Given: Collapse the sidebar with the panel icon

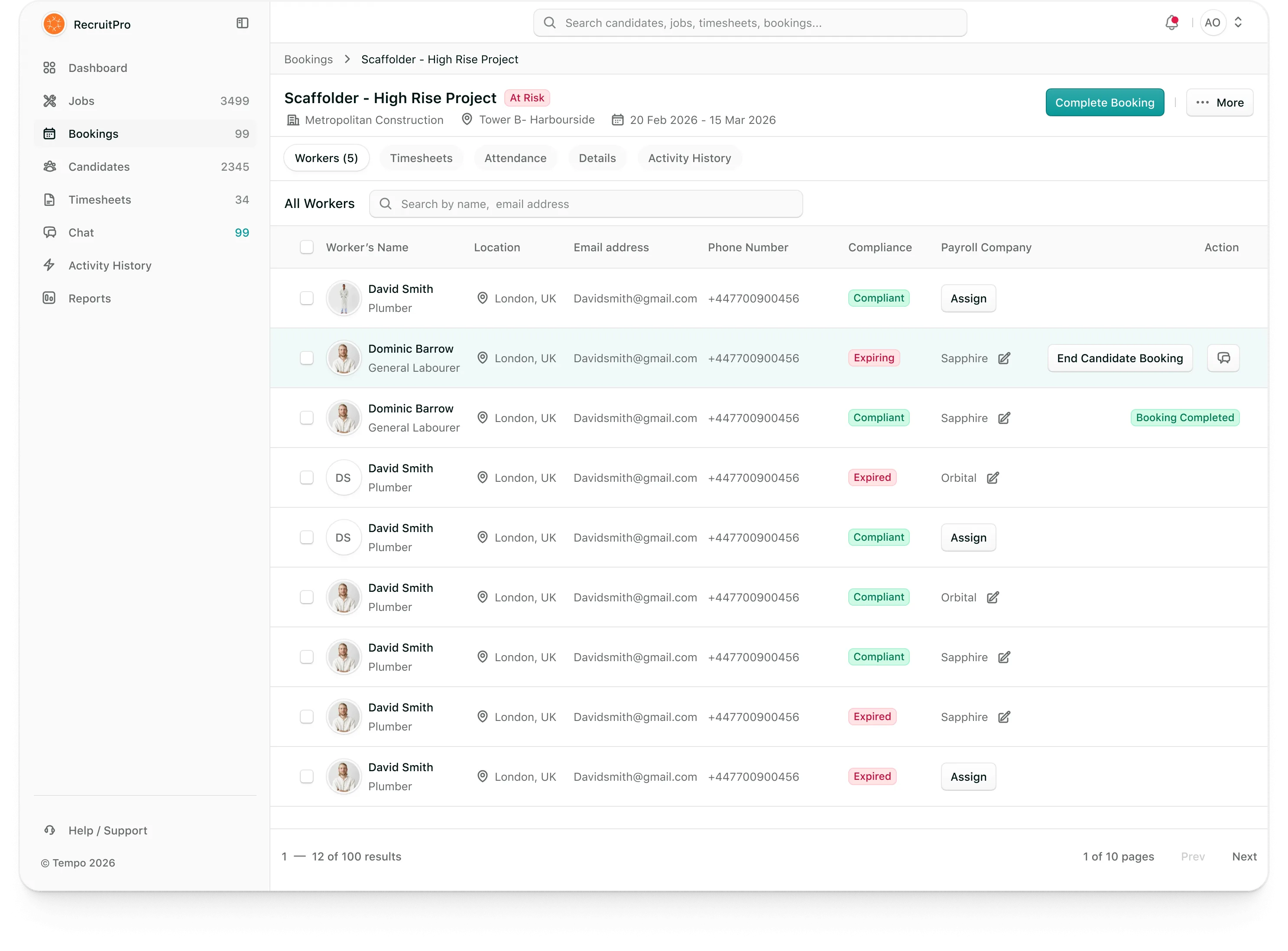Looking at the screenshot, I should click(242, 23).
